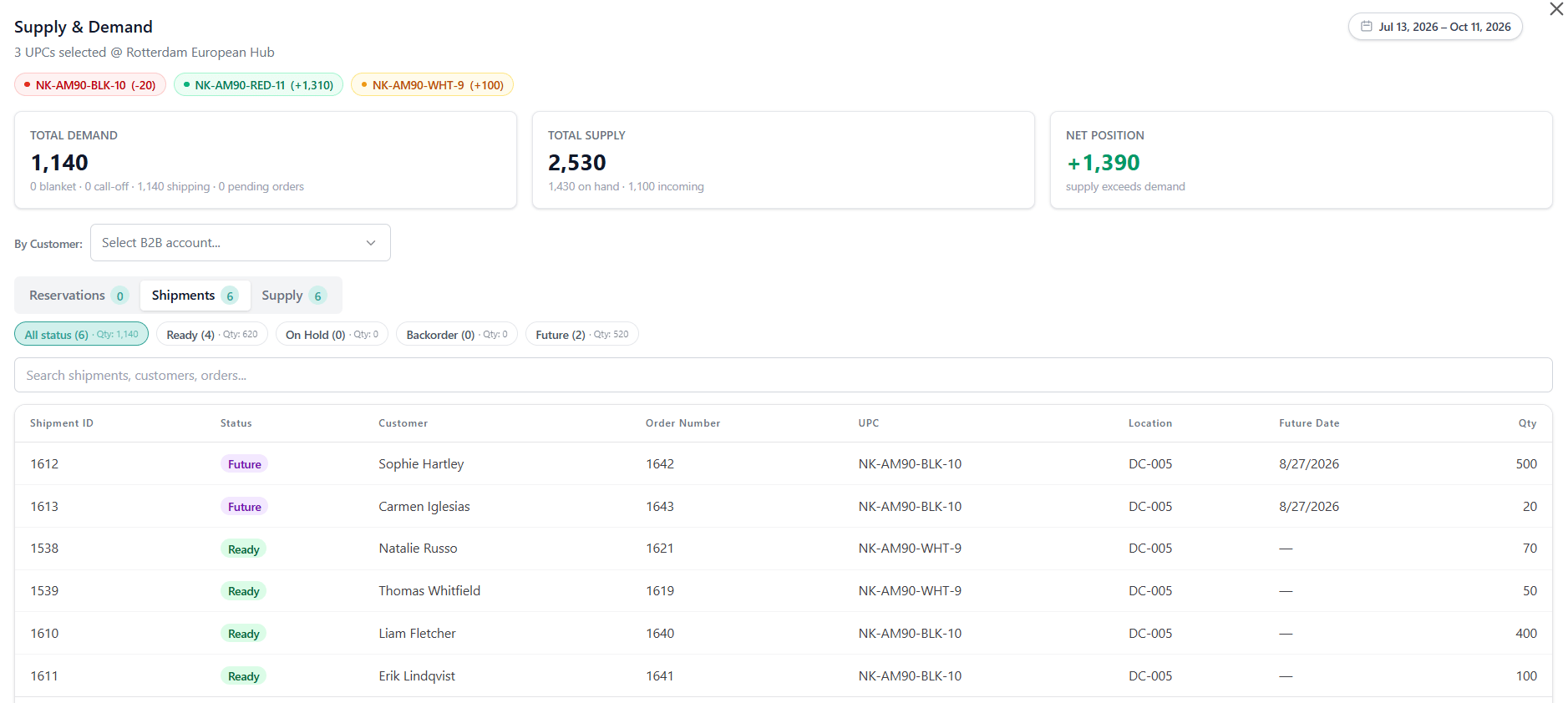1568x703 pixels.
Task: Click customer name Thomas Whitfield
Action: click(x=429, y=591)
